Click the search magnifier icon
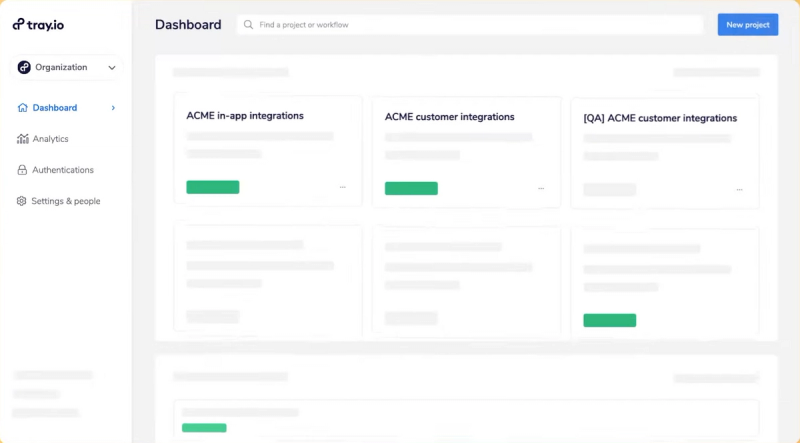 coord(248,24)
